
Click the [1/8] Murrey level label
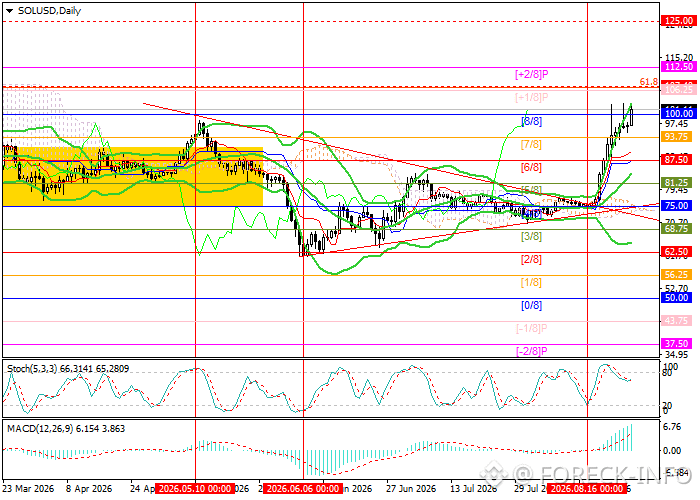(531, 283)
